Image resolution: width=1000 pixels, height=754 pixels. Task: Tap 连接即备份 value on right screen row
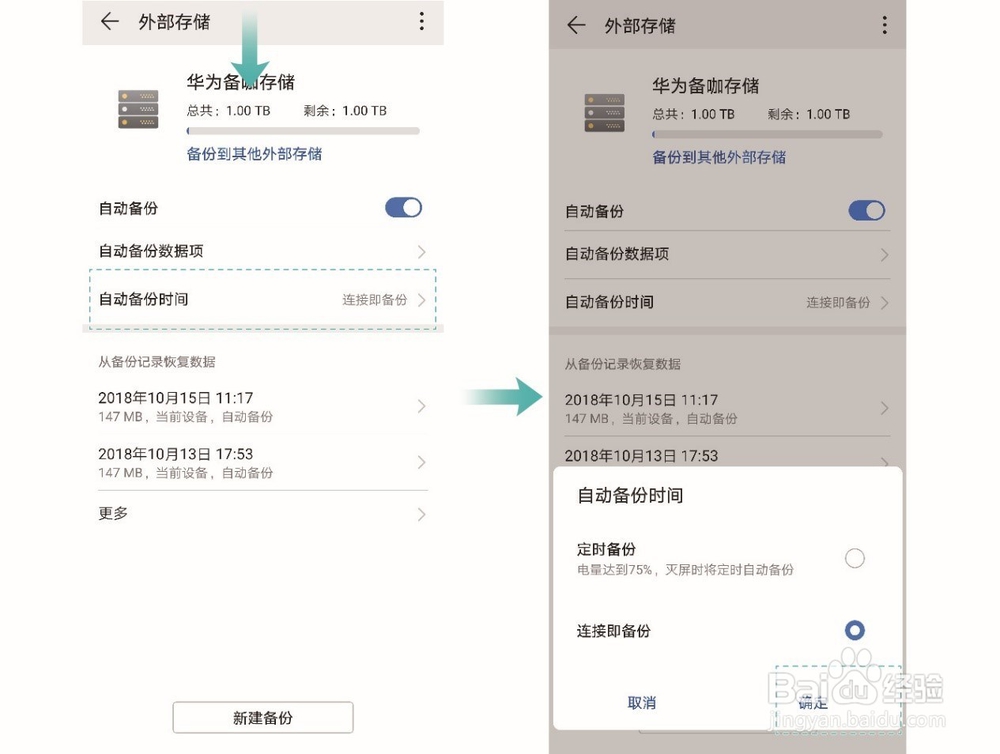pyautogui.click(x=838, y=302)
